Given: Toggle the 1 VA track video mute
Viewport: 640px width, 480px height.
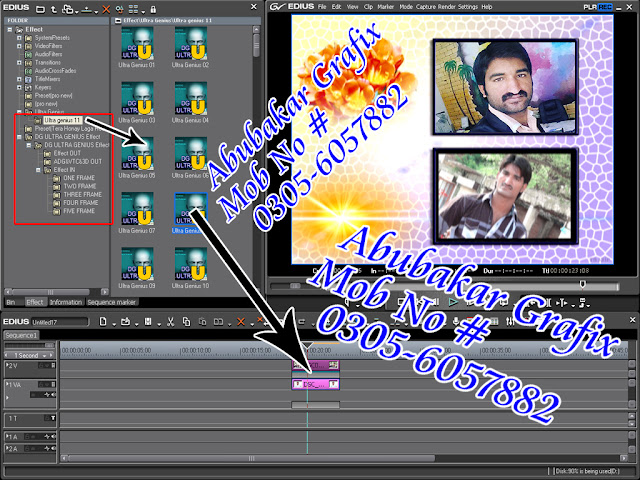Looking at the screenshot, I should click(53, 384).
